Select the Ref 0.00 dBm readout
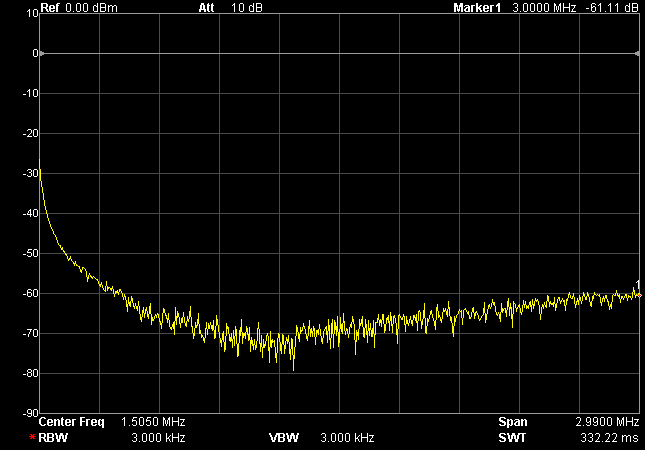The height and width of the screenshot is (450, 645). (x=79, y=8)
